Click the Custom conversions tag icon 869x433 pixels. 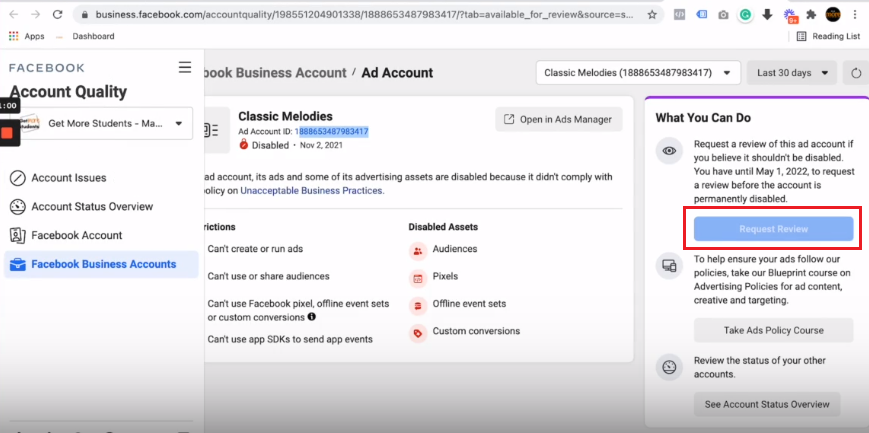[418, 333]
